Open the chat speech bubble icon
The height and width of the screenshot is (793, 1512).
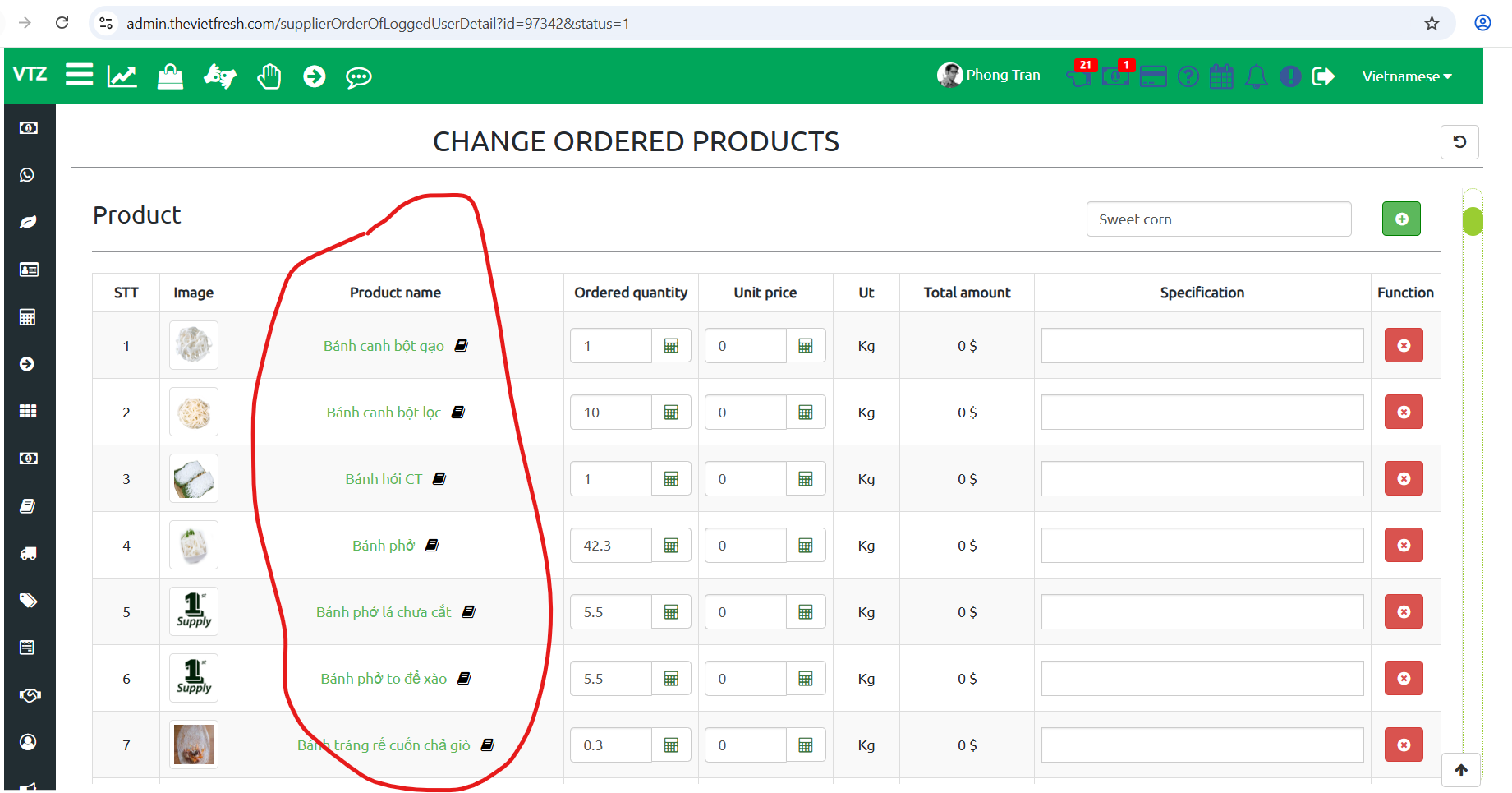pyautogui.click(x=358, y=77)
